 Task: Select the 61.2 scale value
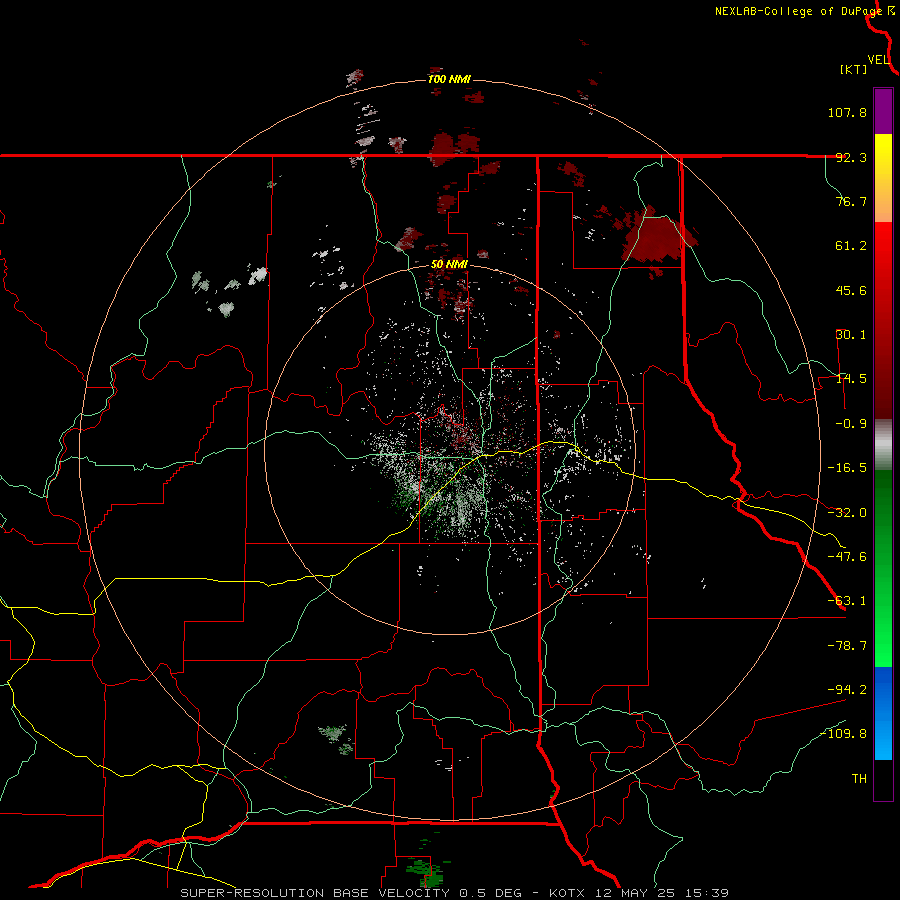(x=851, y=246)
